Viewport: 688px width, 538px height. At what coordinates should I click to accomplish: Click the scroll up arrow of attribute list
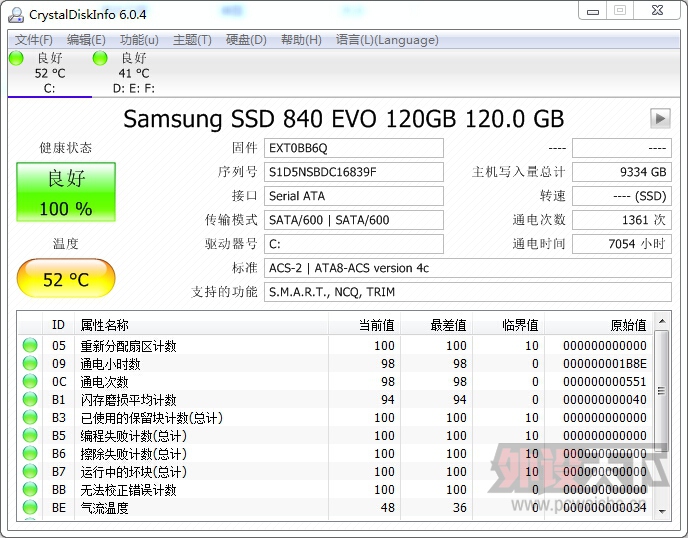[x=662, y=321]
